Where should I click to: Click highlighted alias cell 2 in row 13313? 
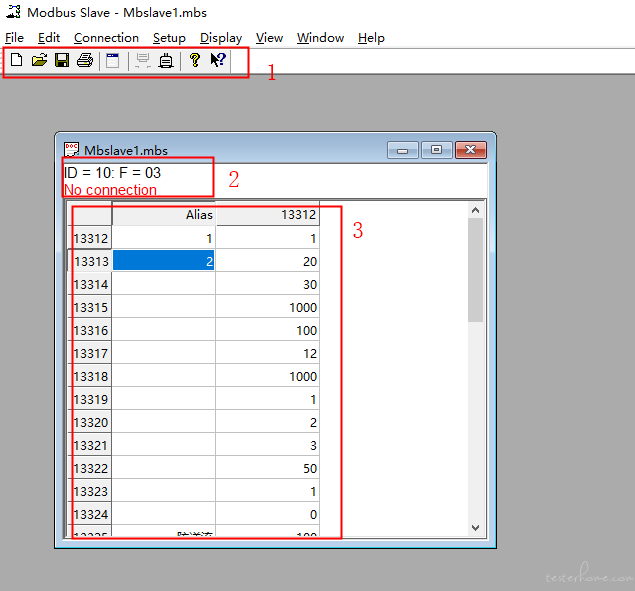tap(164, 261)
